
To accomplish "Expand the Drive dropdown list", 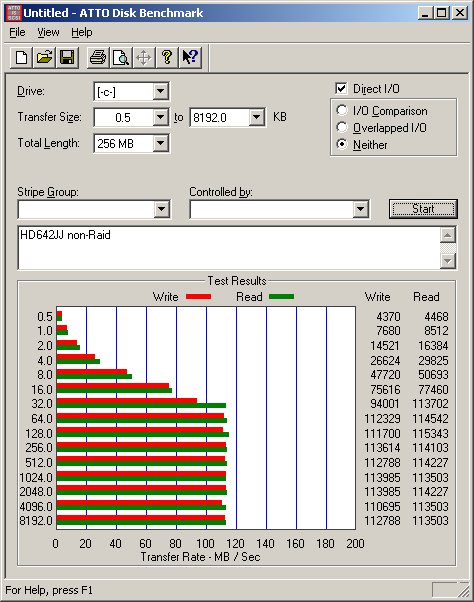I will click(161, 91).
